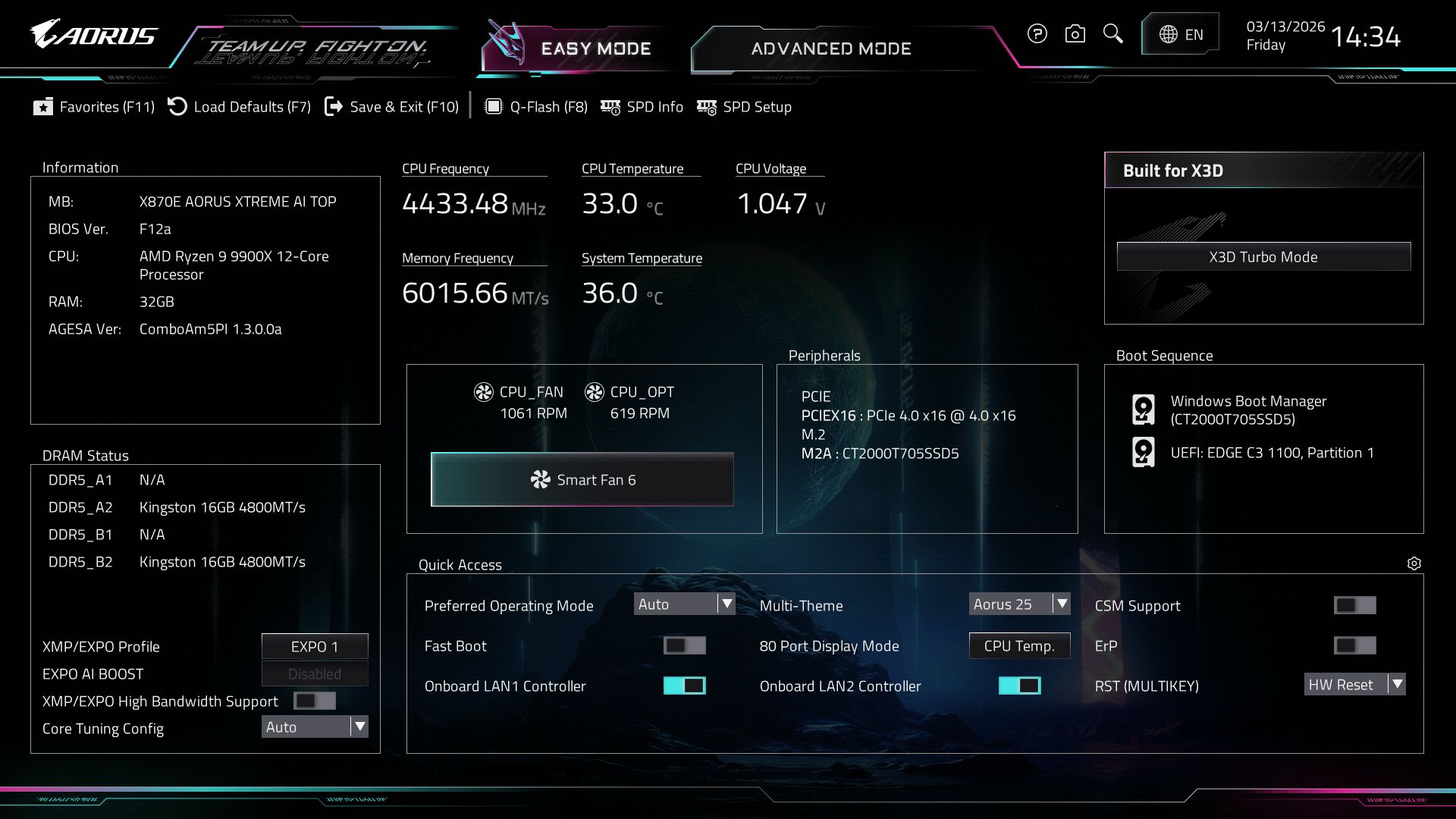This screenshot has height=819, width=1456.
Task: Click the Load Defaults (F7) icon
Action: [177, 107]
